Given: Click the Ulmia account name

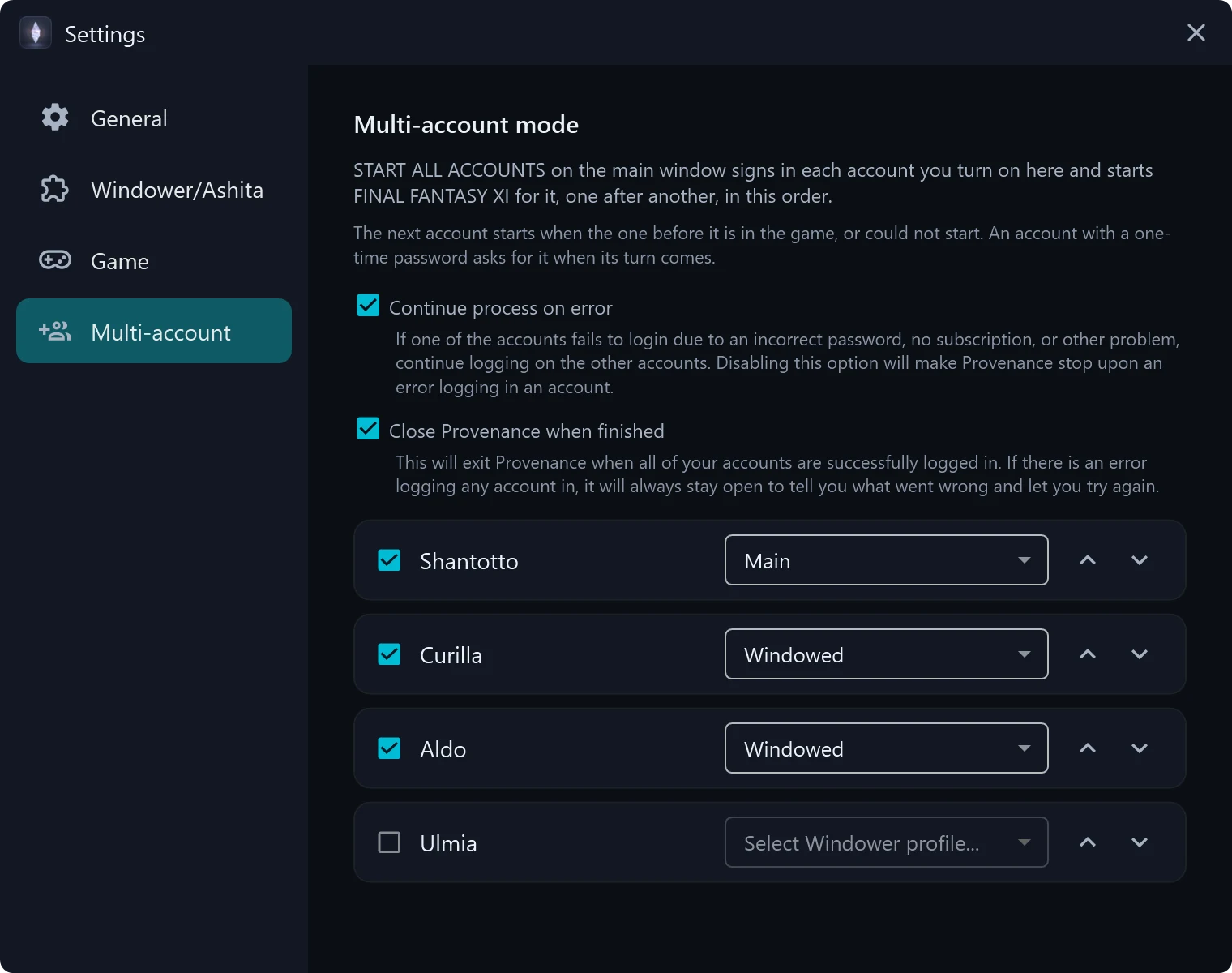Looking at the screenshot, I should pyautogui.click(x=448, y=843).
